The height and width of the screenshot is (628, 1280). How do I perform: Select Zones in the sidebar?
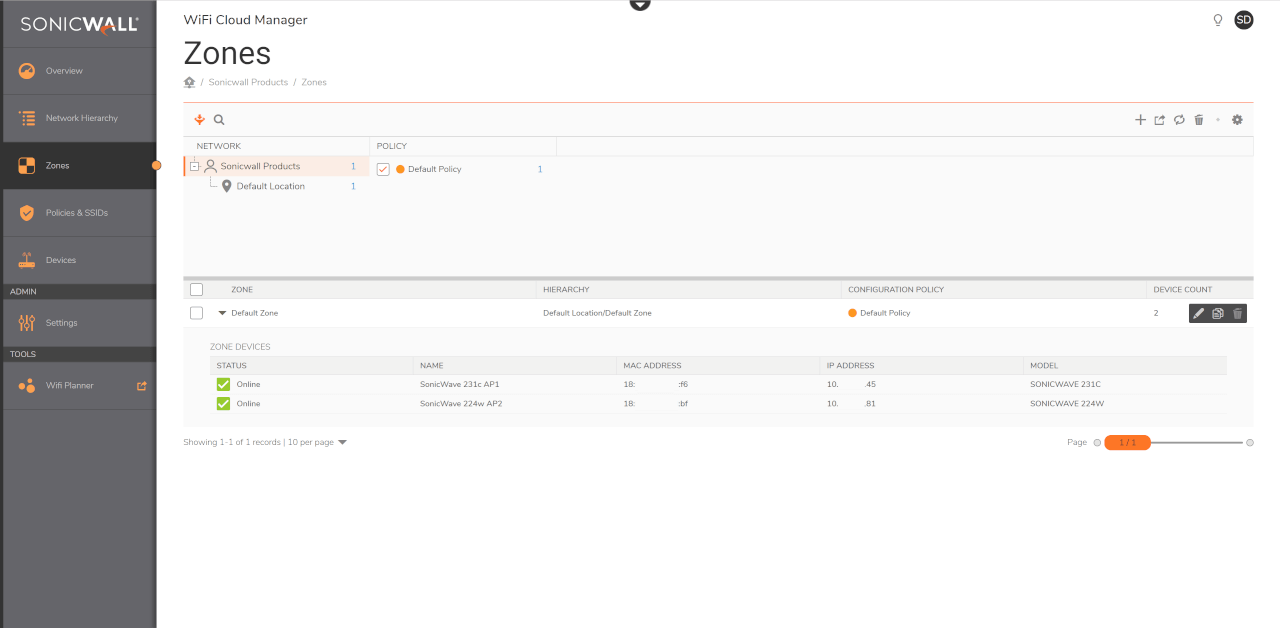coord(78,166)
